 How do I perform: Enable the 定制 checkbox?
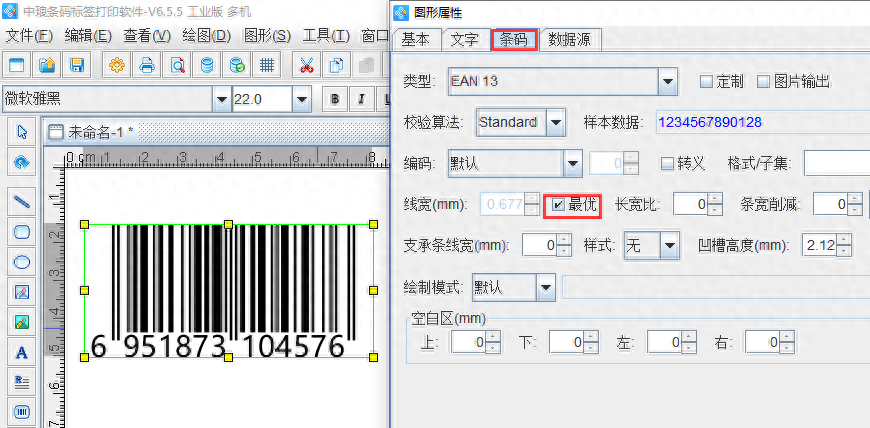coord(706,82)
